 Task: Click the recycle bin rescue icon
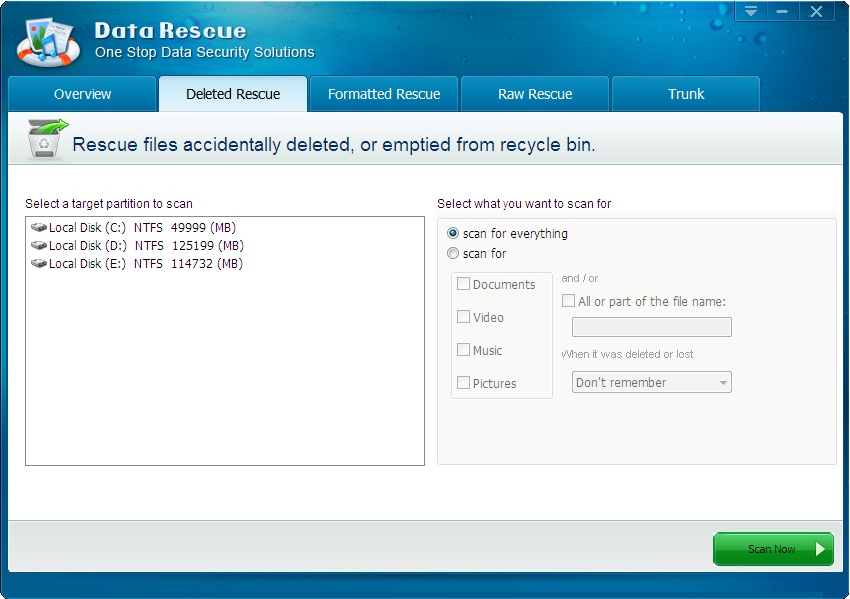[45, 140]
